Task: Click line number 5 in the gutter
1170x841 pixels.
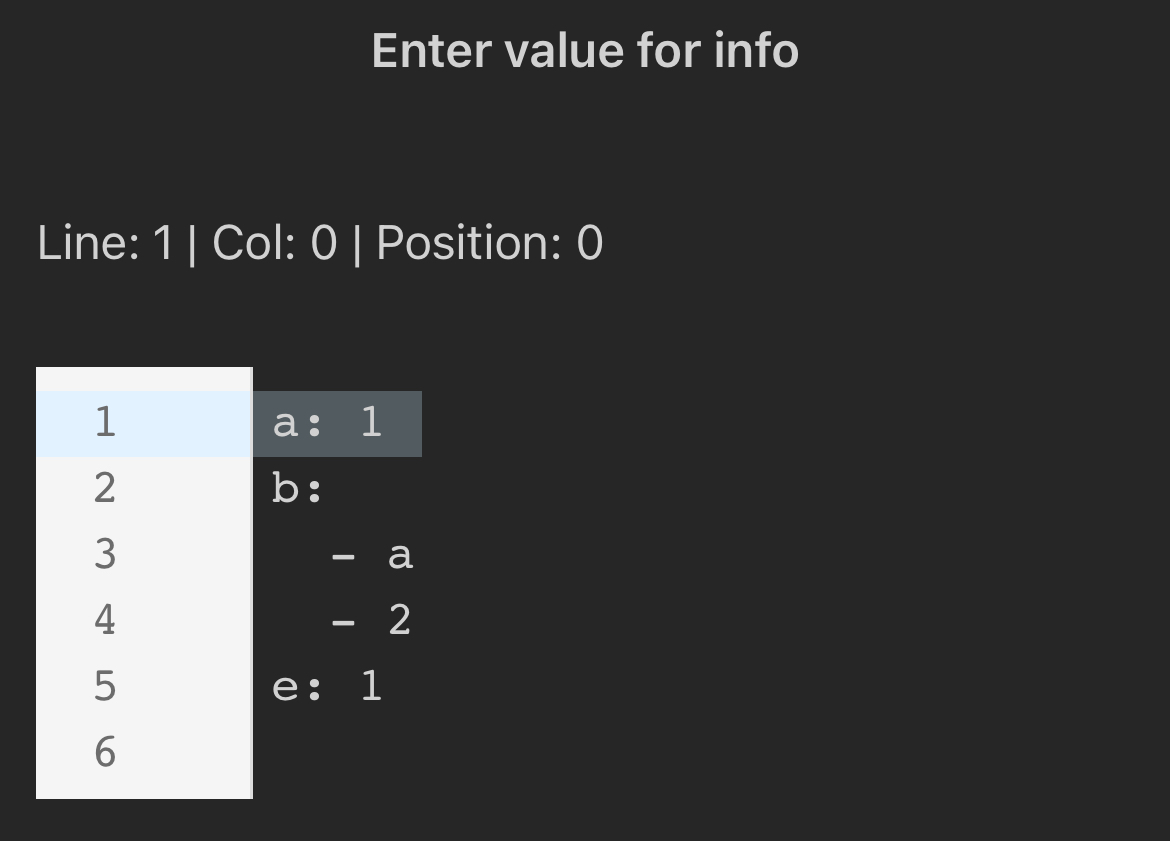Action: click(105, 687)
